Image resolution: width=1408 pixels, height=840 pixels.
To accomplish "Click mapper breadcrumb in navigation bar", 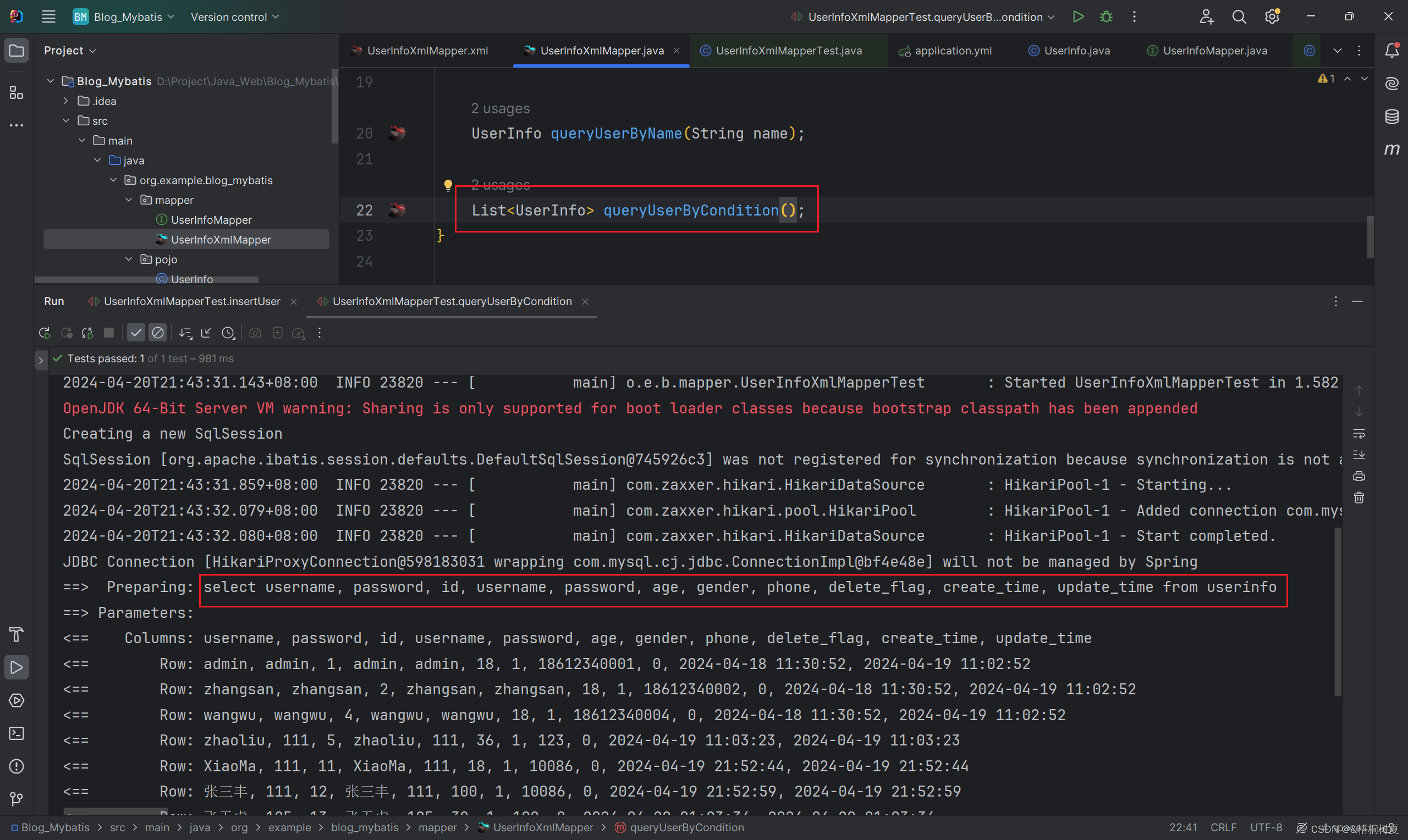I will 437,827.
